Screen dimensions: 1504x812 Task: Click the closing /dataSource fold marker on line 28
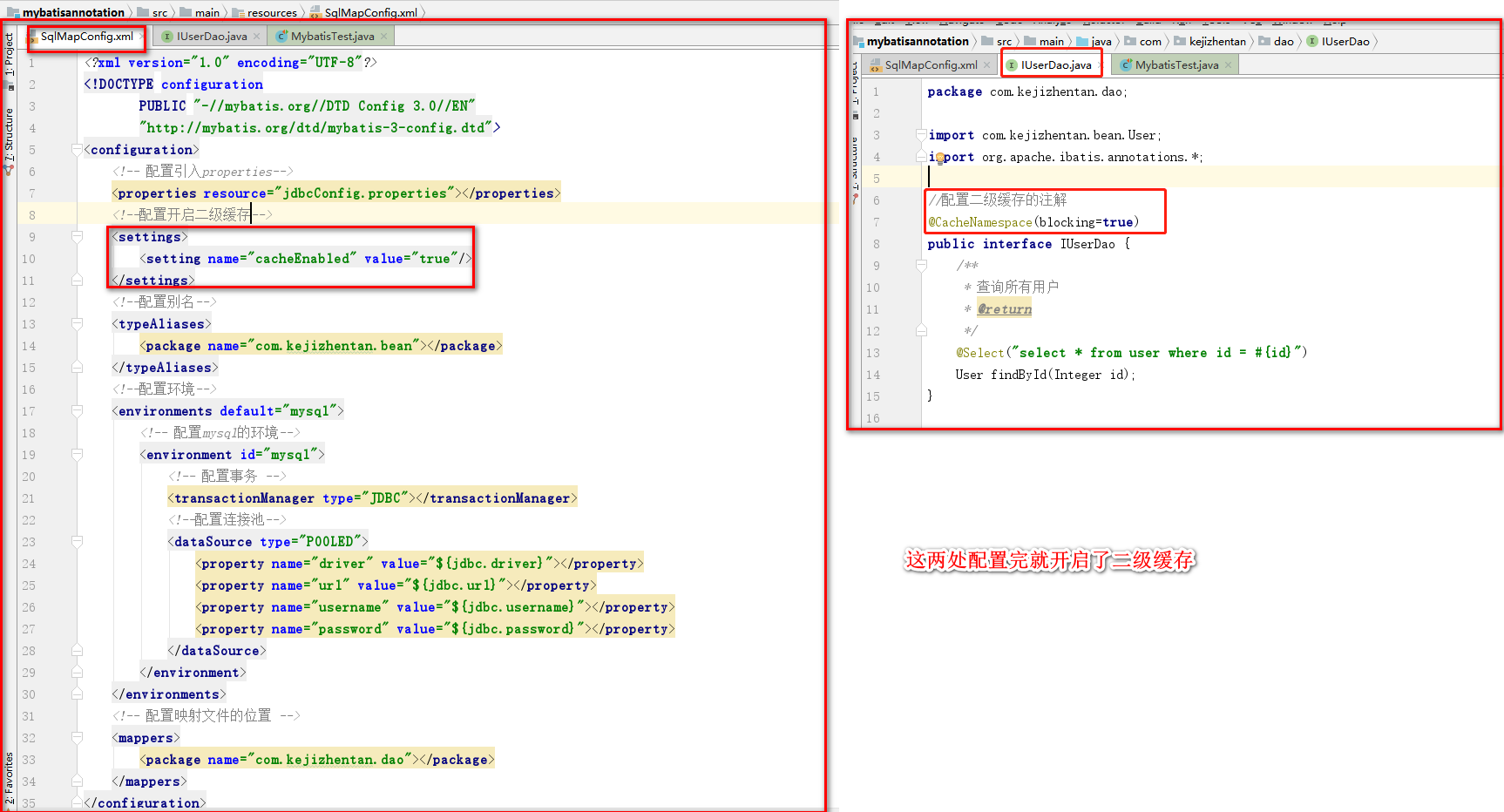(x=77, y=651)
